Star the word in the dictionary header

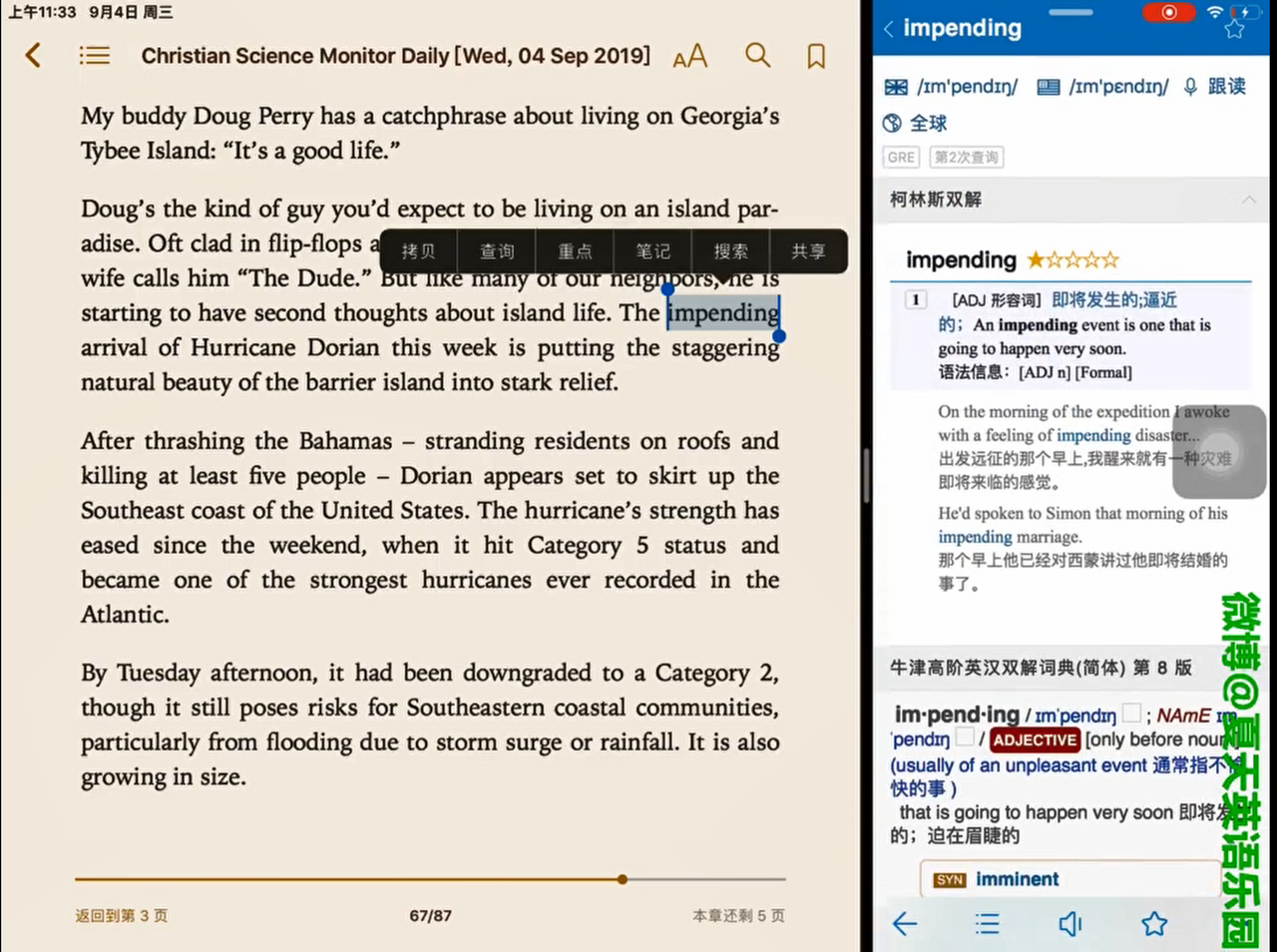tap(1235, 29)
